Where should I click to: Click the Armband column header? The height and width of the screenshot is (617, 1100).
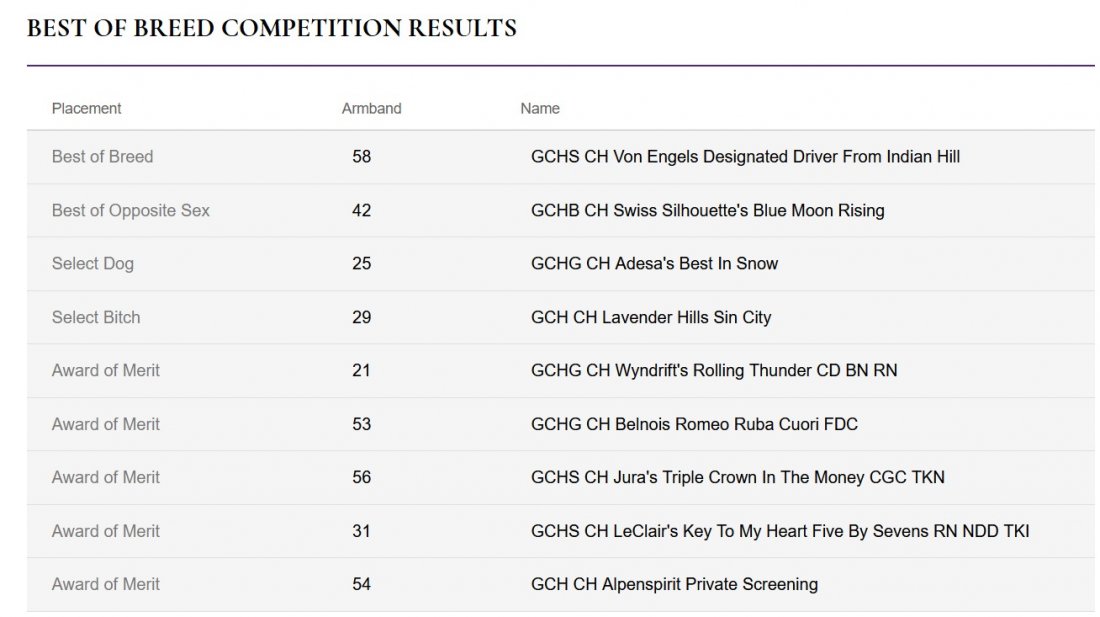[x=371, y=109]
